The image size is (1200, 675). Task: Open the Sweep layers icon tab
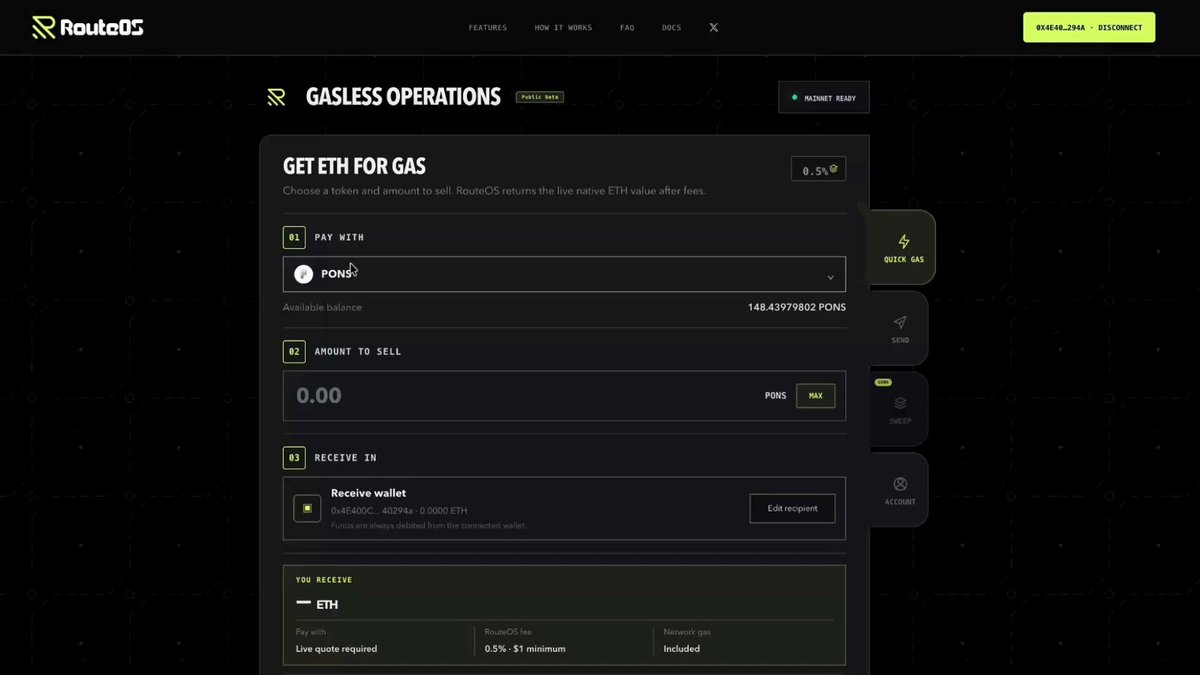[x=900, y=403]
